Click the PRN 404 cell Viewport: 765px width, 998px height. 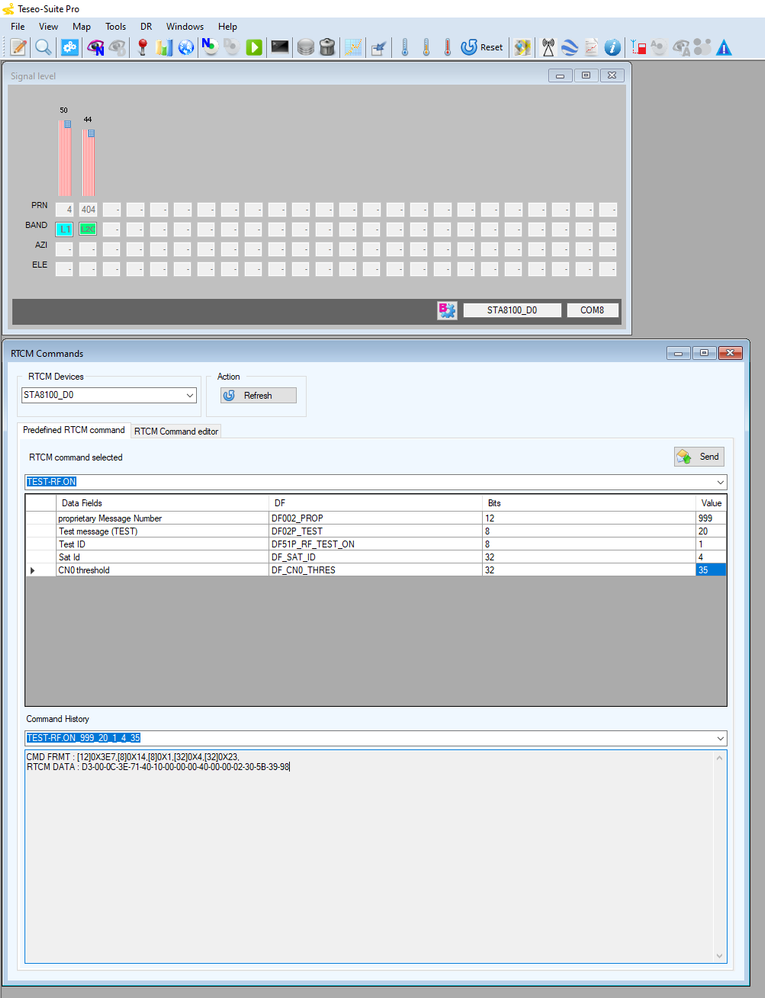pos(88,209)
